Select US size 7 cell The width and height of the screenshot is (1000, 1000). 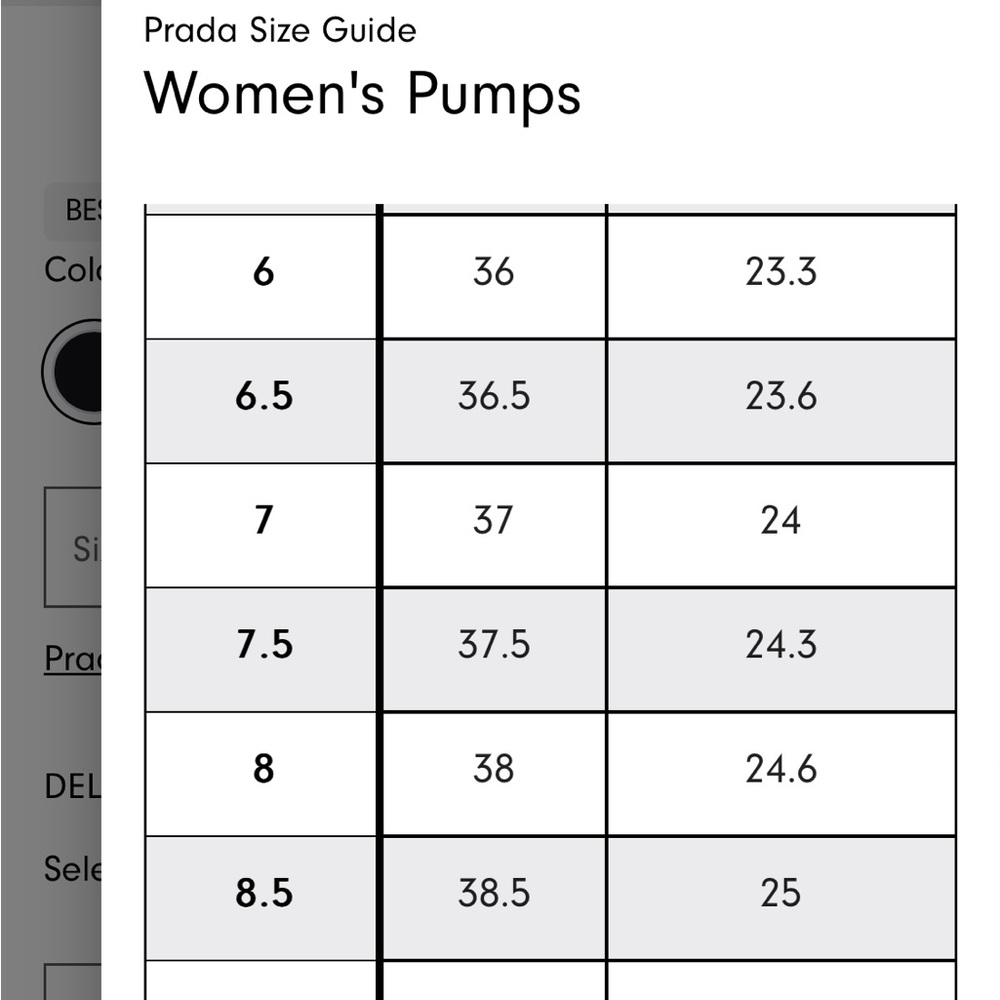(x=261, y=526)
